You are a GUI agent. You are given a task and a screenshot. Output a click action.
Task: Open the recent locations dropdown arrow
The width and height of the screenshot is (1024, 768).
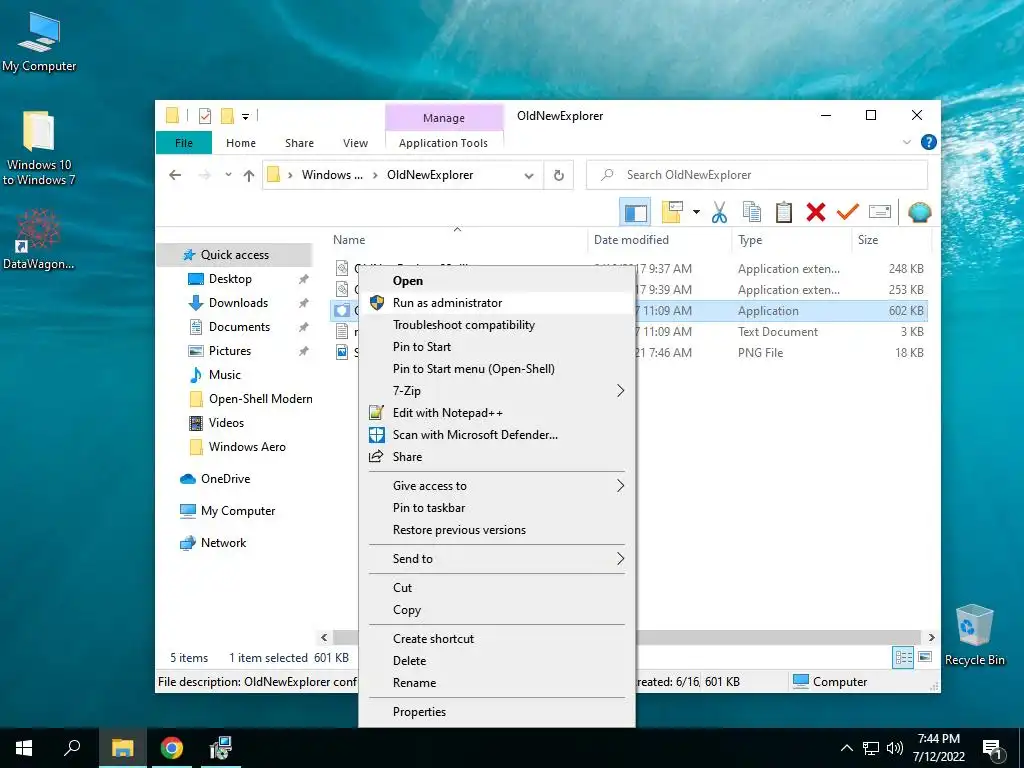click(x=228, y=175)
